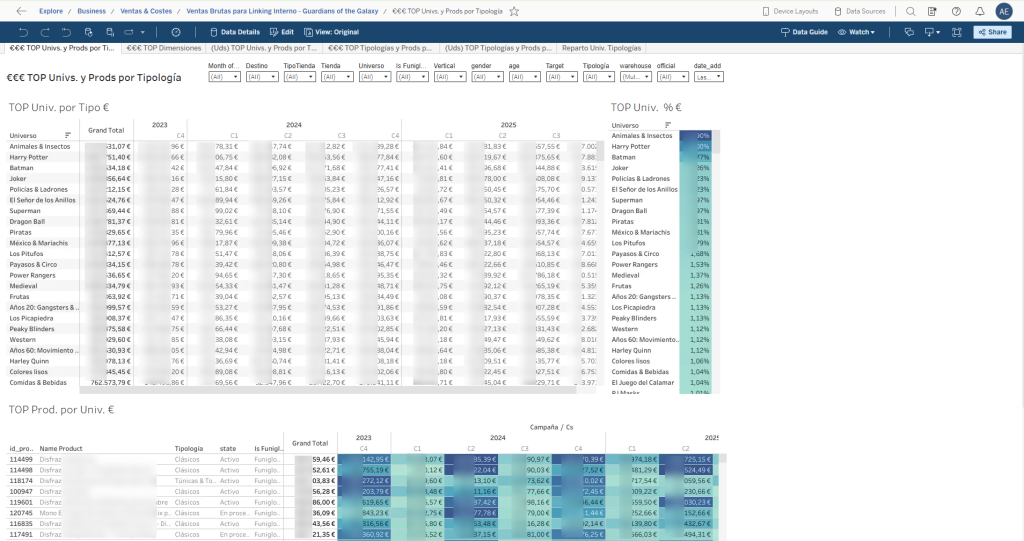Open notifications bell icon
The image size is (1024, 541).
point(980,11)
